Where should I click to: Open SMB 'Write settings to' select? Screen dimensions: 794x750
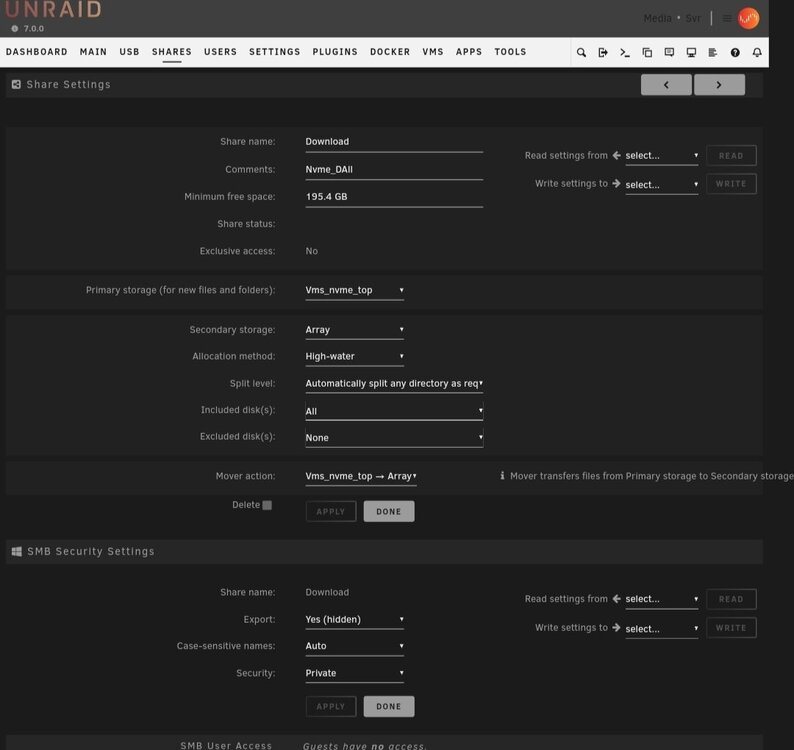[x=661, y=628]
